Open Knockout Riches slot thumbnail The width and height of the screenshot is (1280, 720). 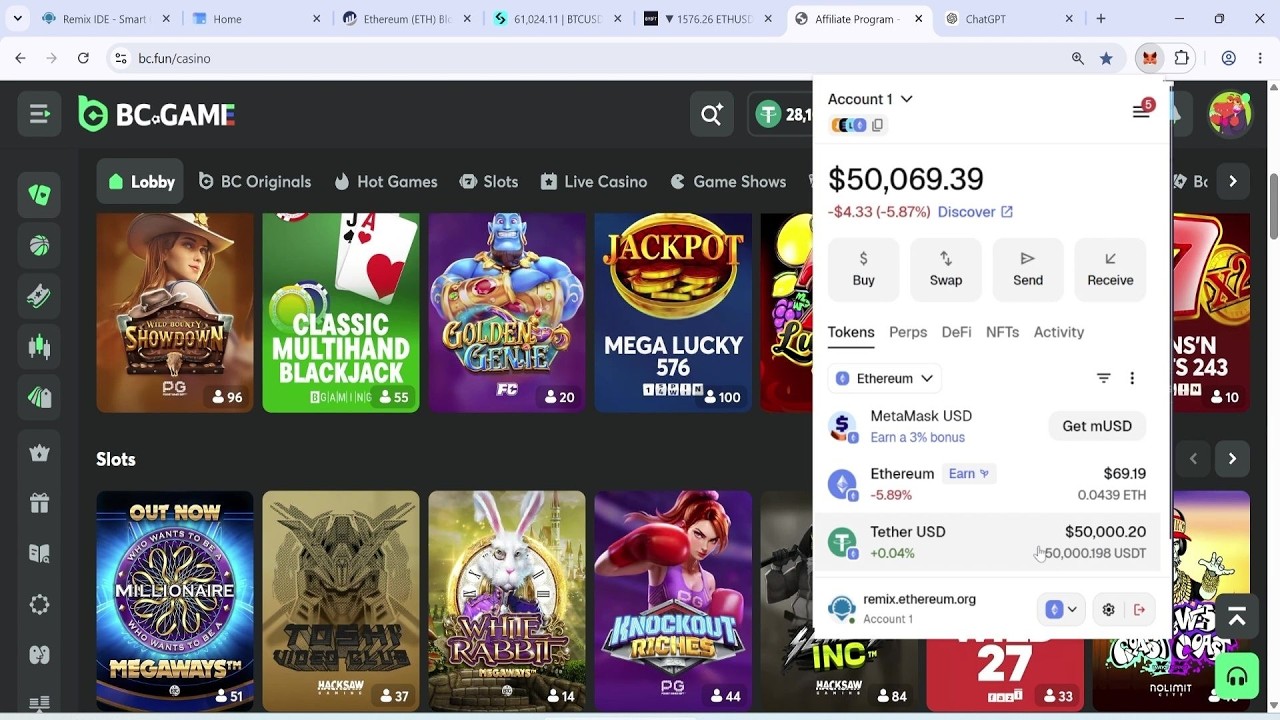673,600
